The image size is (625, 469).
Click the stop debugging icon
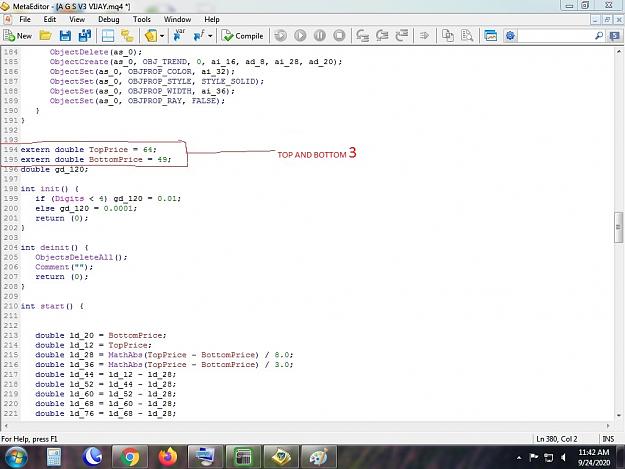pyautogui.click(x=339, y=36)
